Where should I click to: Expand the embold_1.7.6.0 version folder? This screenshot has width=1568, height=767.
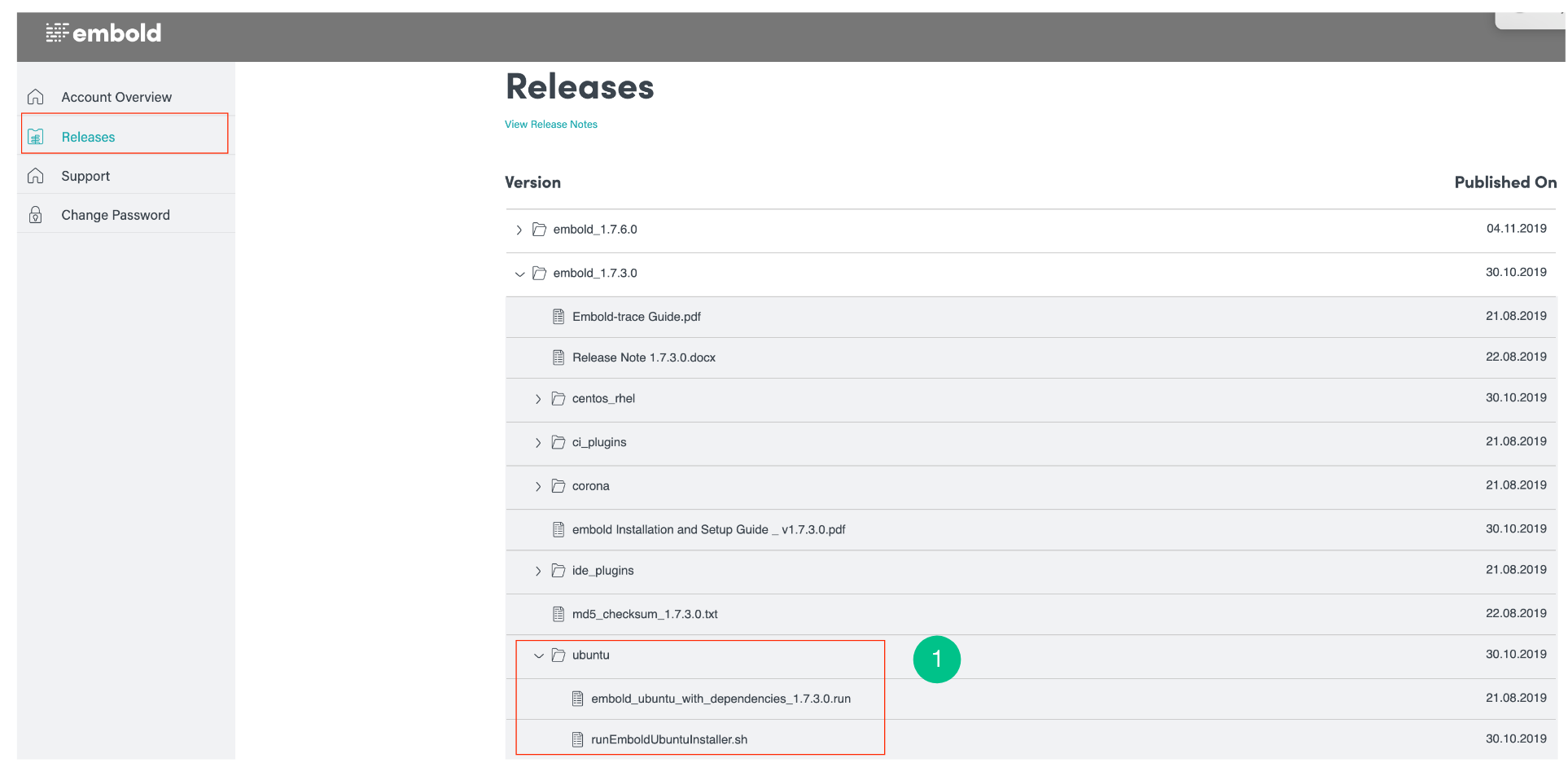pos(519,230)
